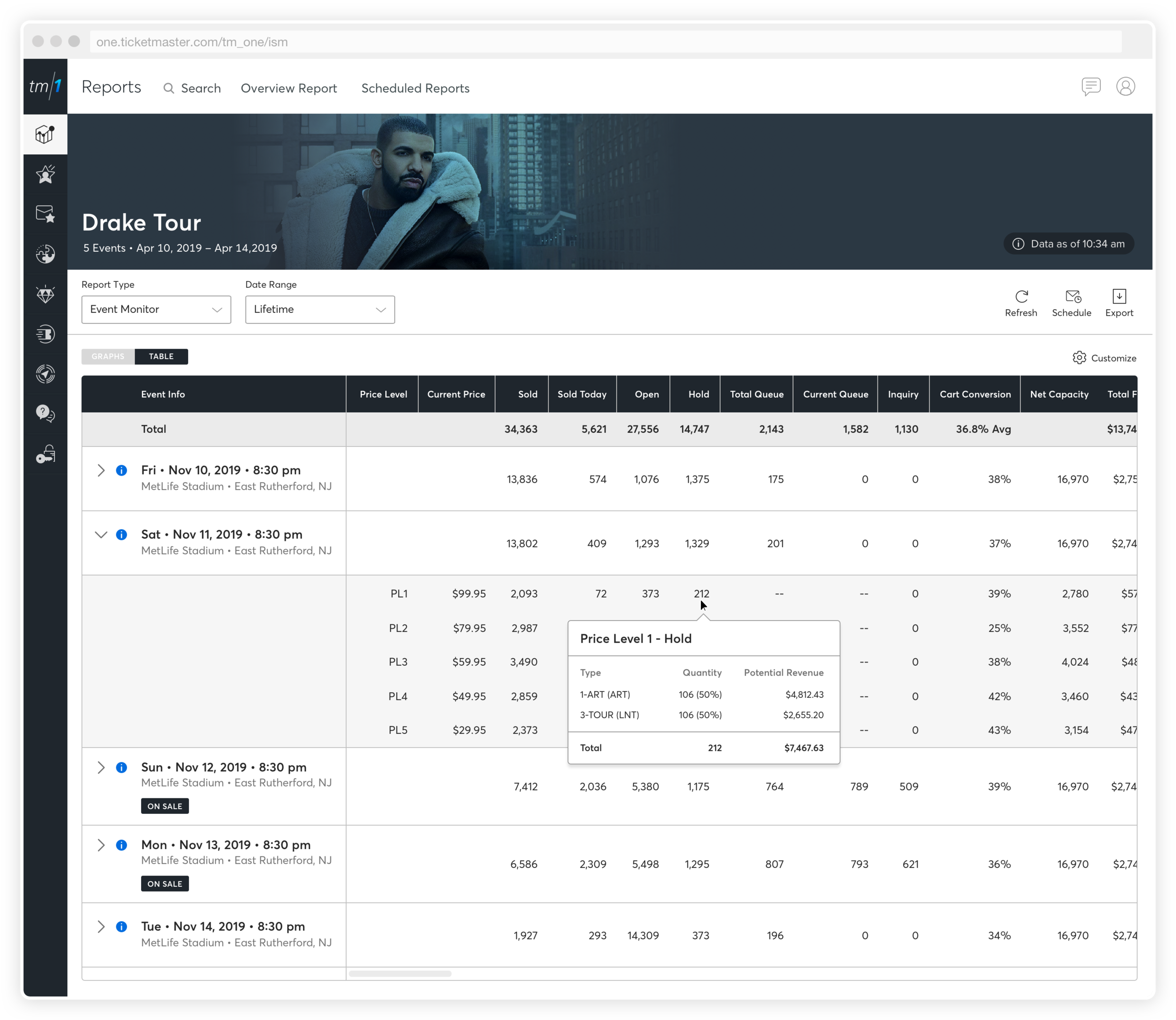Click the Export download icon
1176x1020 pixels.
click(x=1119, y=296)
